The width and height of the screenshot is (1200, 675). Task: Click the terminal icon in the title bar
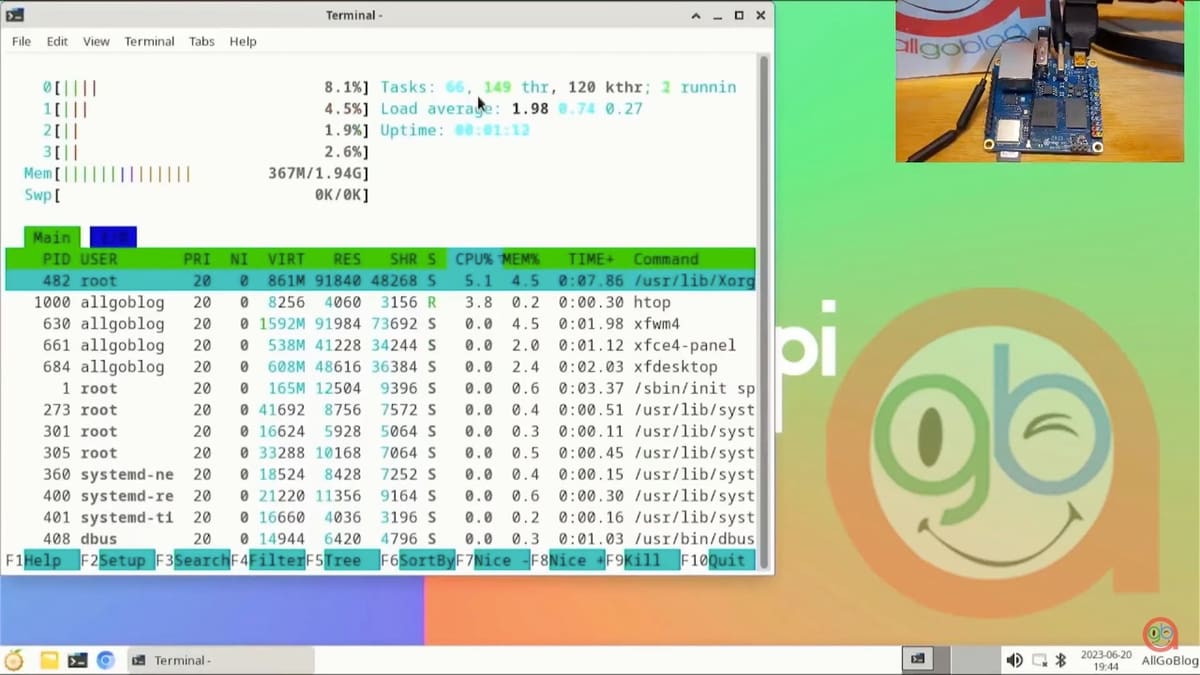(15, 15)
